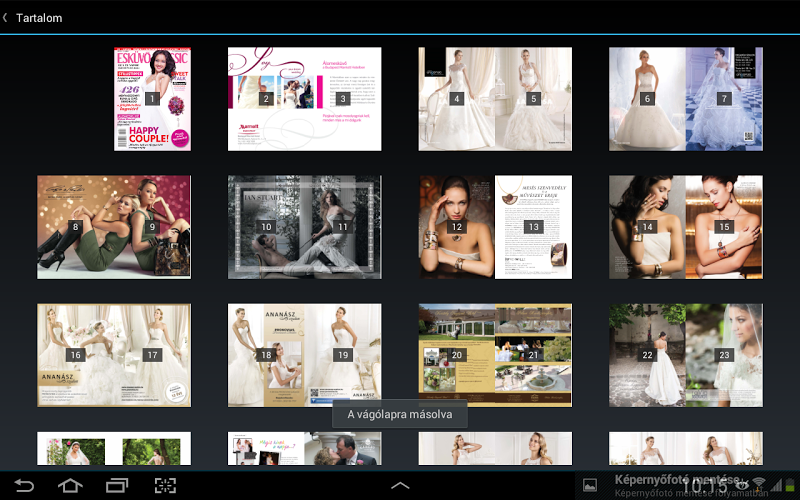
Task: Tap the screenshot saving picture icon
Action: pos(591,486)
